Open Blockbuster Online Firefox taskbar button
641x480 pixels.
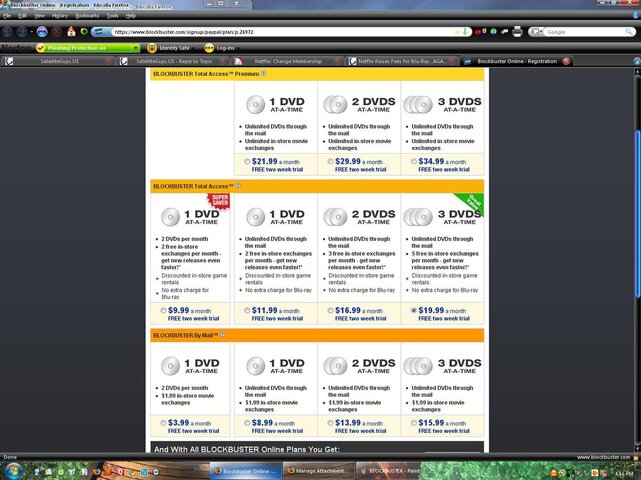(245, 471)
